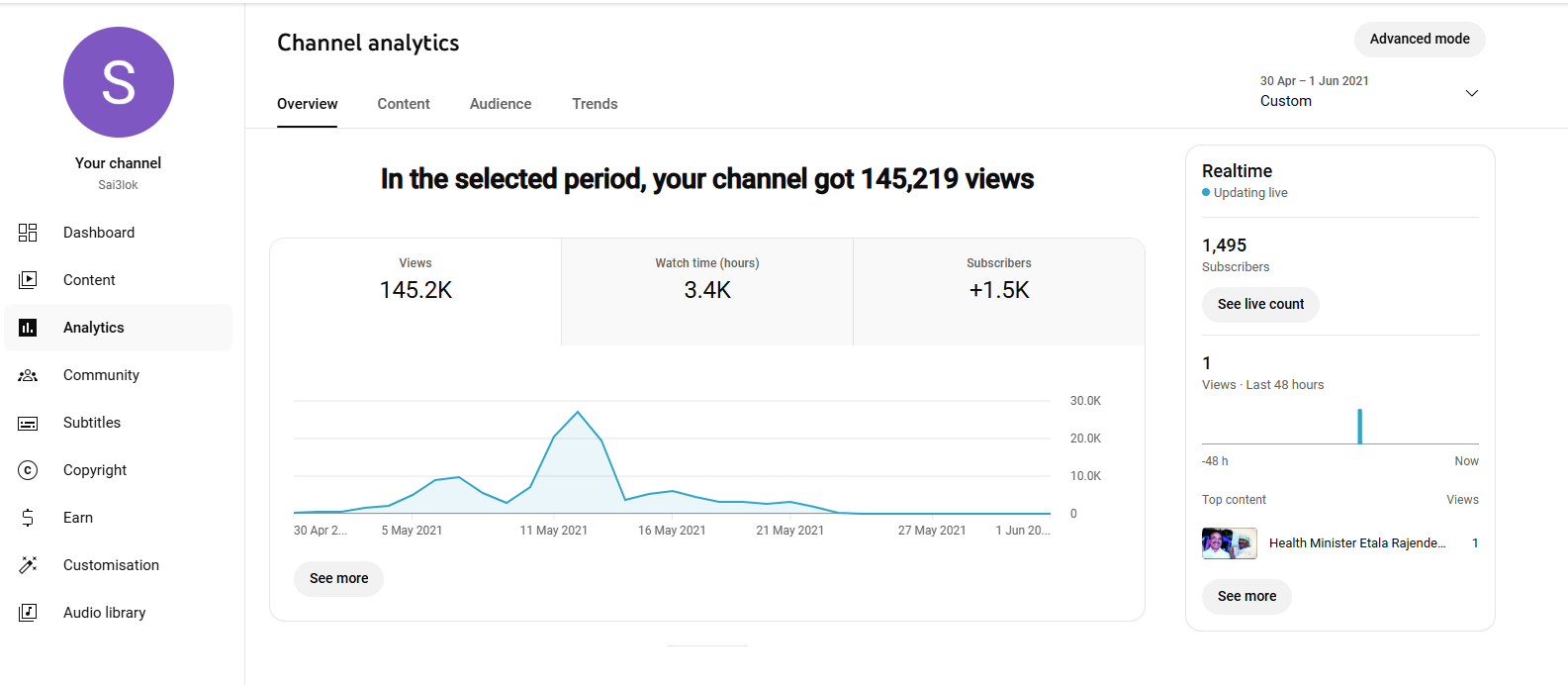This screenshot has width=1568, height=685.
Task: Open the Audio library music icon
Action: [28, 613]
